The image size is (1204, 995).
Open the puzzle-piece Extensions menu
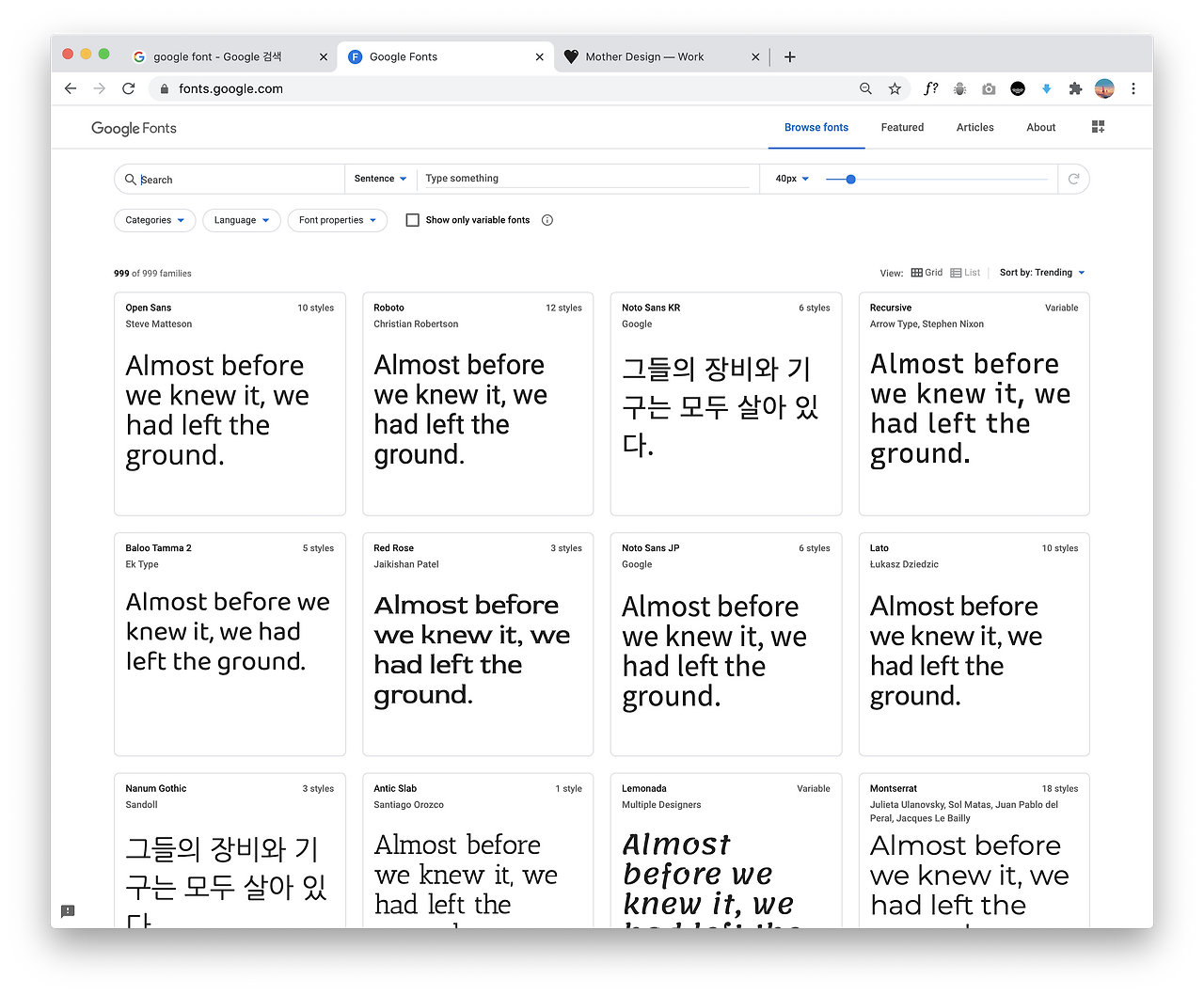click(1075, 88)
